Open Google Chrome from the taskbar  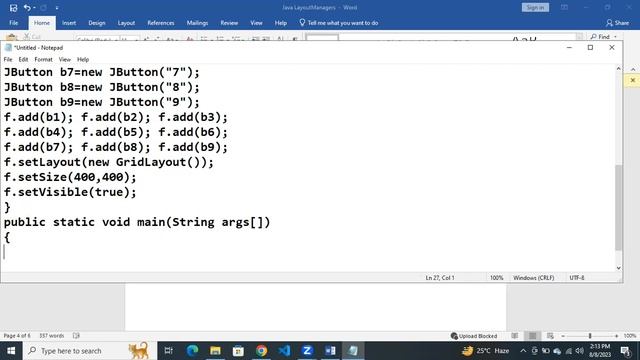(261, 351)
